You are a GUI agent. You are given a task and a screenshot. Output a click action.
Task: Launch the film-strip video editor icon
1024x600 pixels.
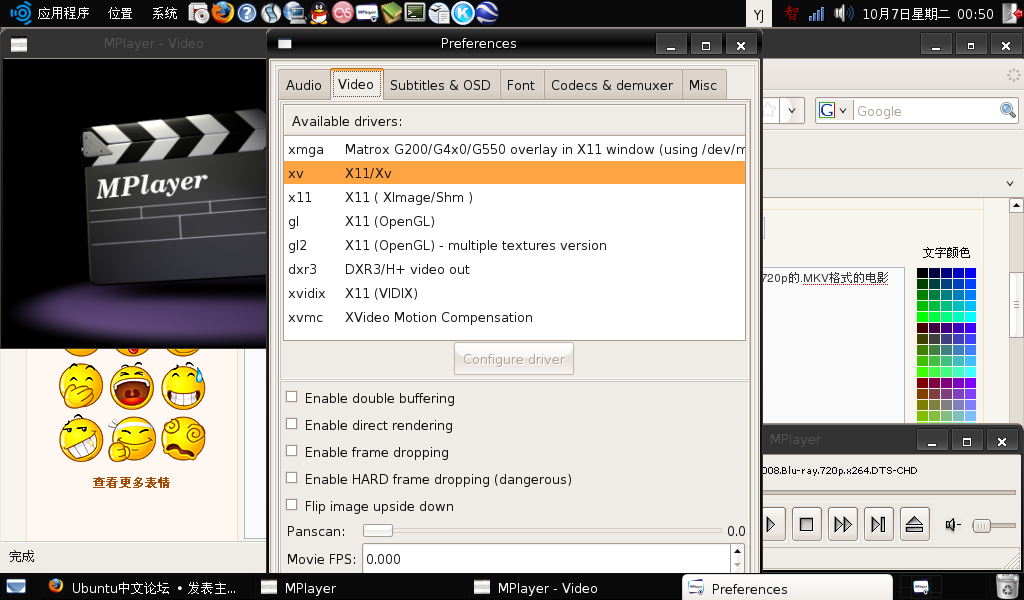point(271,12)
